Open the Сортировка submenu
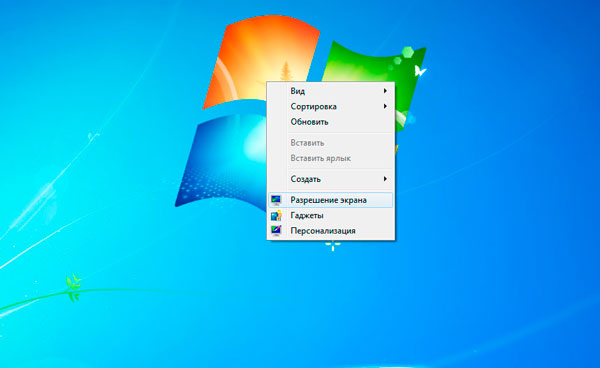The height and width of the screenshot is (368, 600). pyautogui.click(x=331, y=106)
